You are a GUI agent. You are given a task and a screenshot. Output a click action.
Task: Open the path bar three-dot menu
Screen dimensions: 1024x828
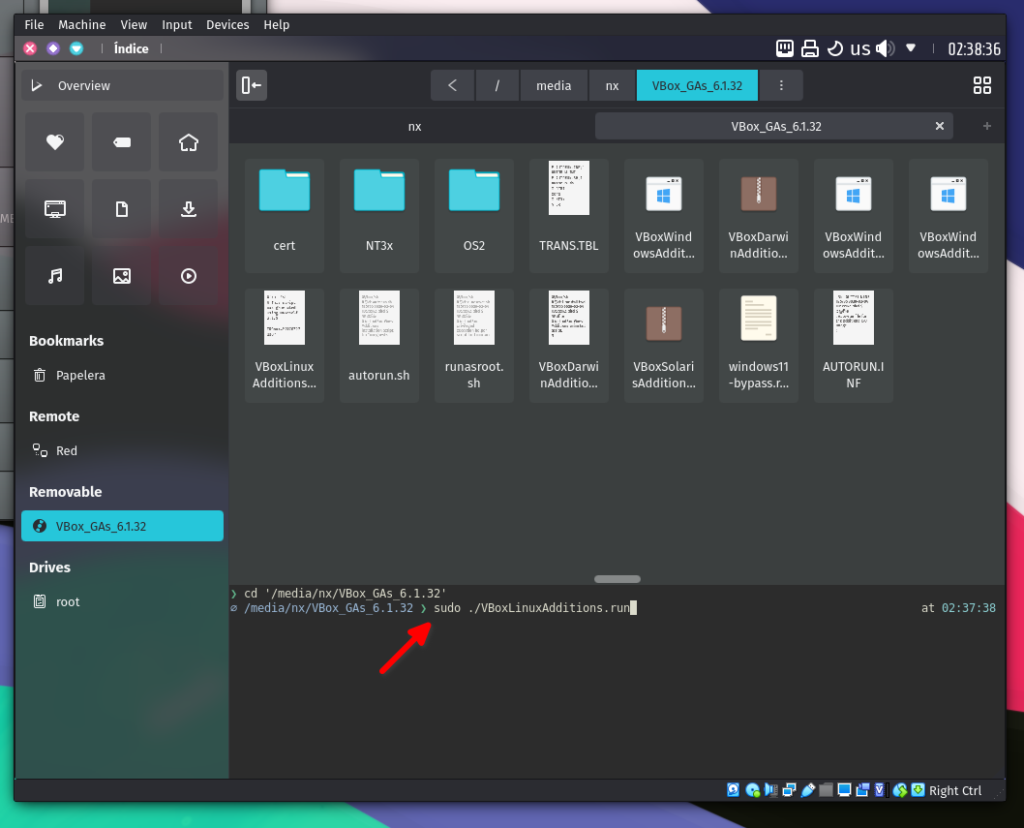coord(780,85)
